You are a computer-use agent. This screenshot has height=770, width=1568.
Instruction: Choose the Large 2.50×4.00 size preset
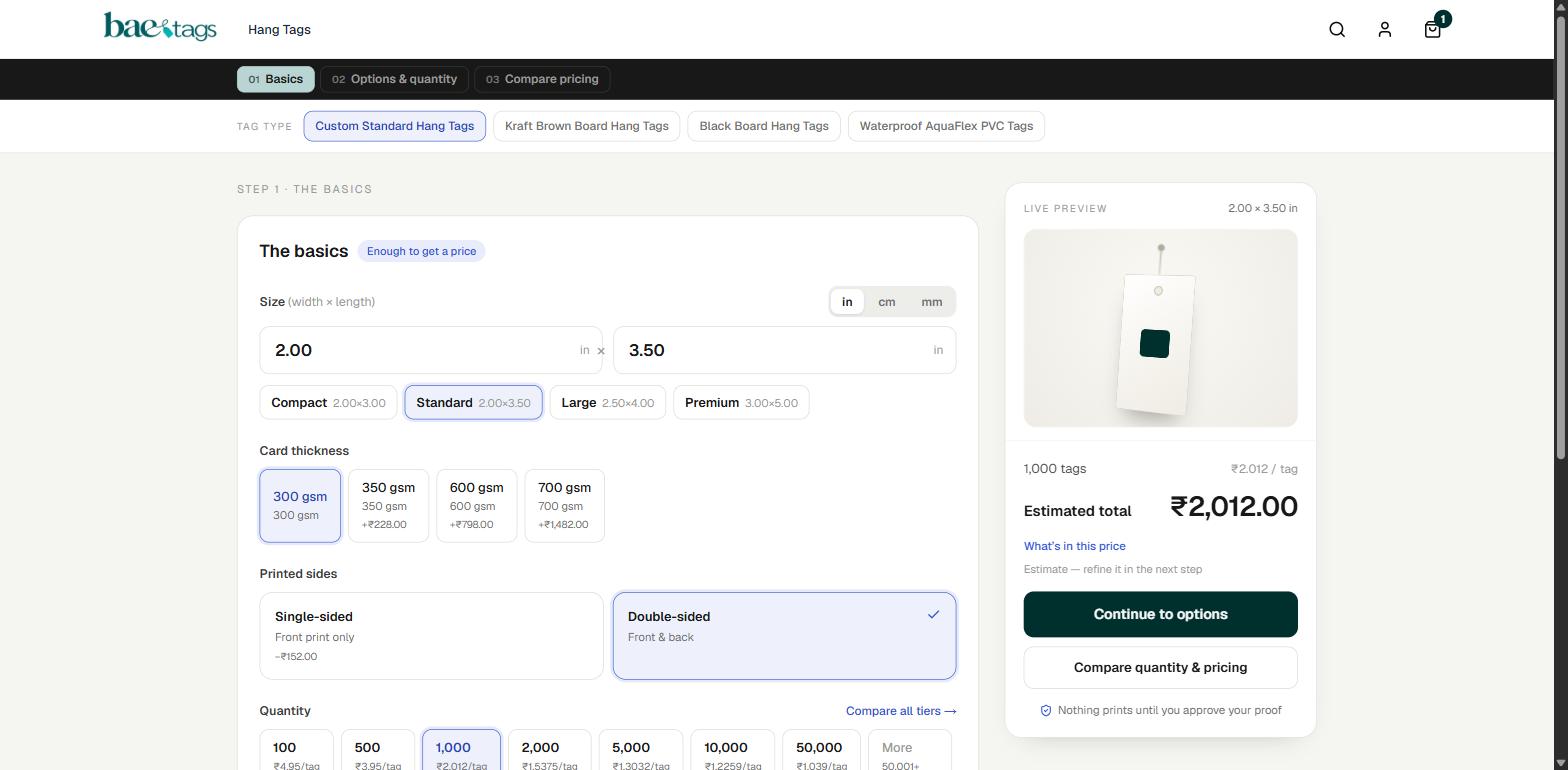click(608, 403)
